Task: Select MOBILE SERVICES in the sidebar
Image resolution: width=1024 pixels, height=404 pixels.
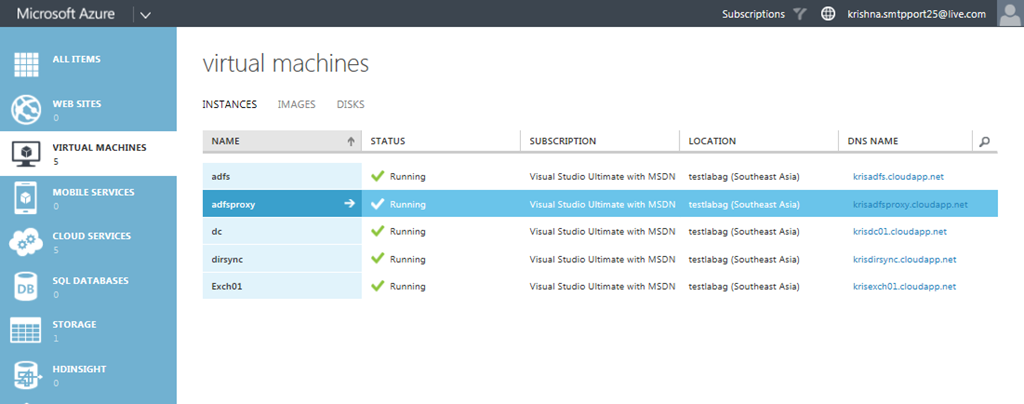Action: pos(93,193)
